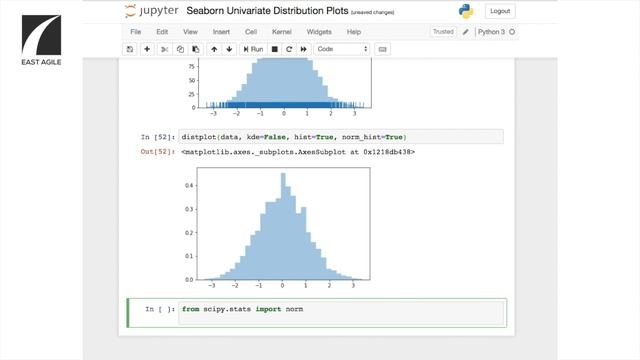
Task: Click the Python logo icon
Action: (x=466, y=11)
